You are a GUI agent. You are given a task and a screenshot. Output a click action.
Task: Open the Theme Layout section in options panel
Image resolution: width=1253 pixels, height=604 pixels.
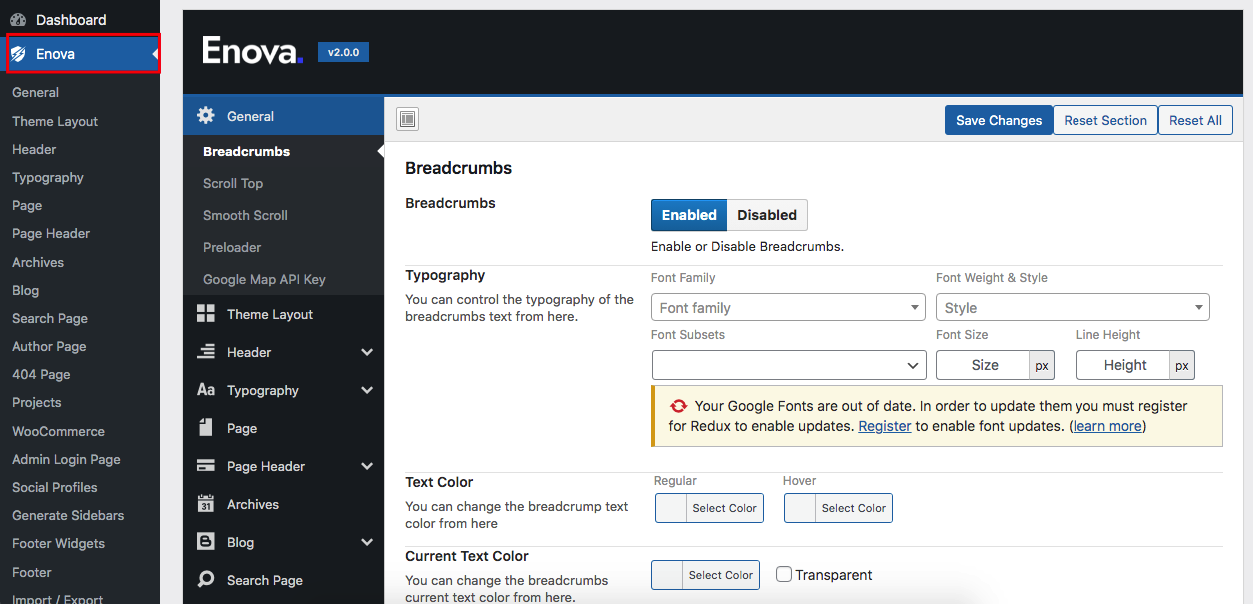pos(283,314)
